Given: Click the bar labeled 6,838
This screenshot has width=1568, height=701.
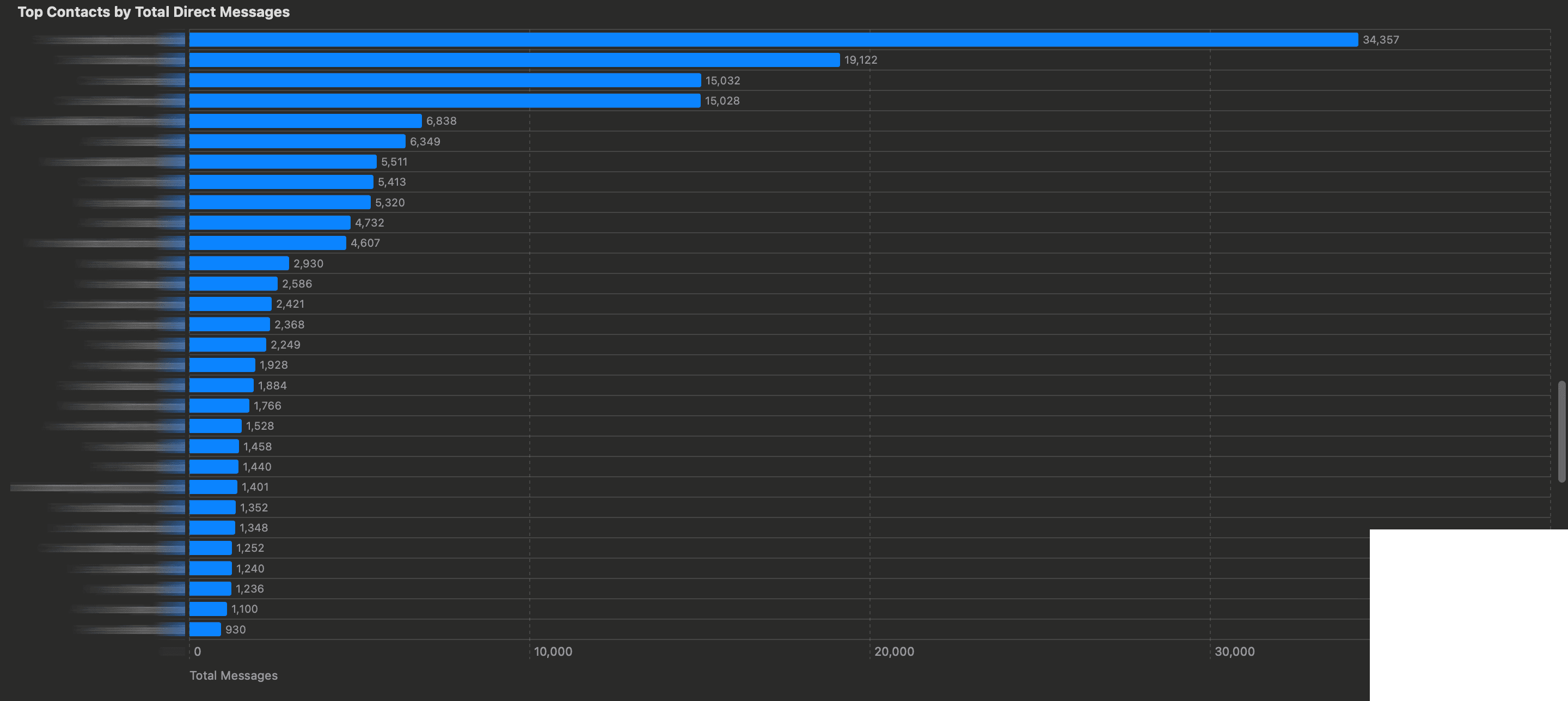Looking at the screenshot, I should coord(304,120).
